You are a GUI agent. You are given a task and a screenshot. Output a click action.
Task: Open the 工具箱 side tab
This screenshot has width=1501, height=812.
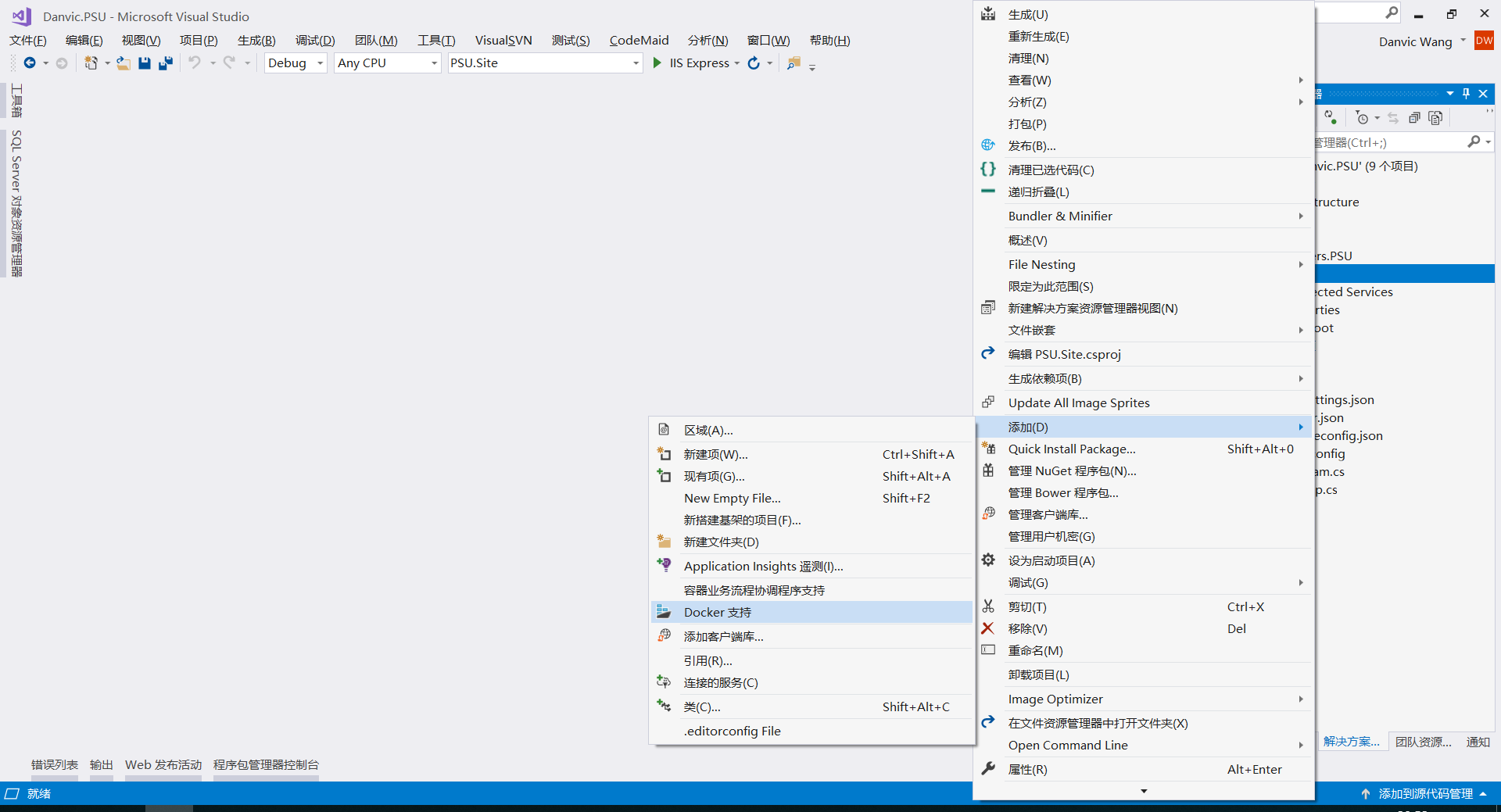[16, 100]
